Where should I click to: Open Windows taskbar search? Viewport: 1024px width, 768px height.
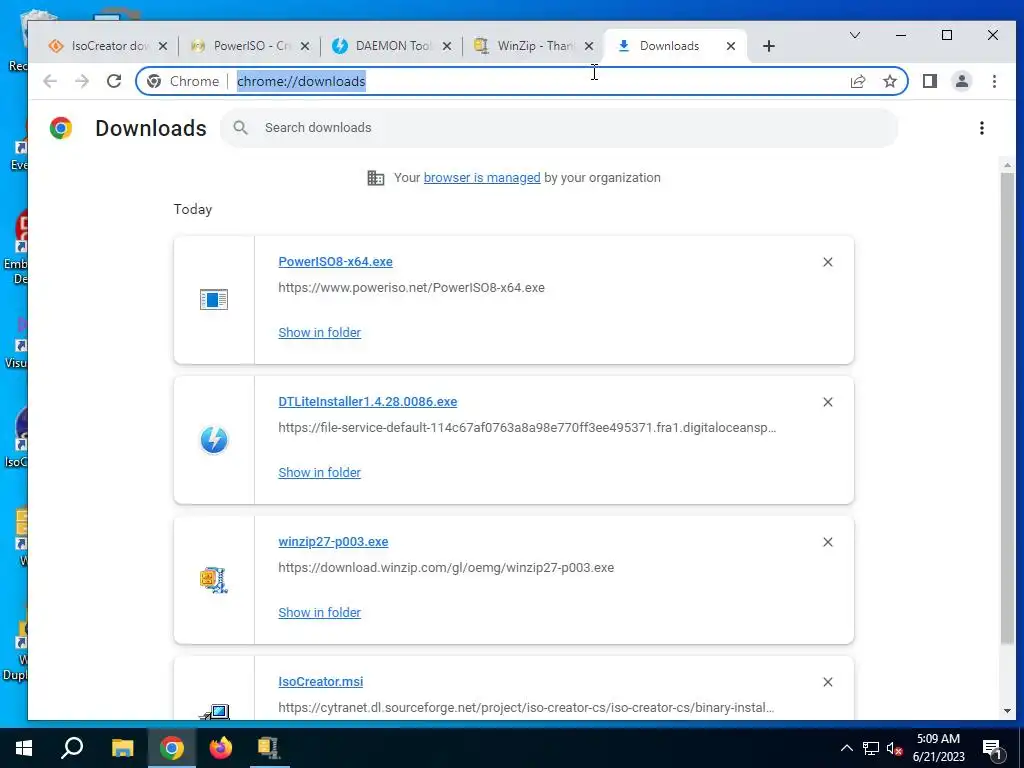click(72, 748)
